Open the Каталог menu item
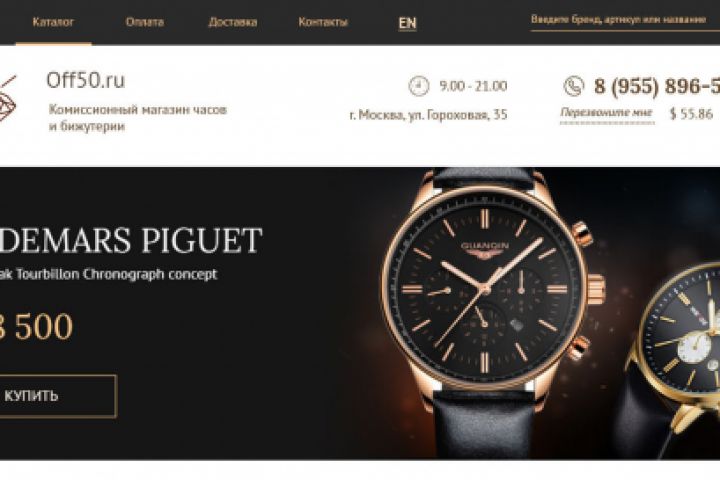Viewport: 720px width, 480px height. pos(53,22)
